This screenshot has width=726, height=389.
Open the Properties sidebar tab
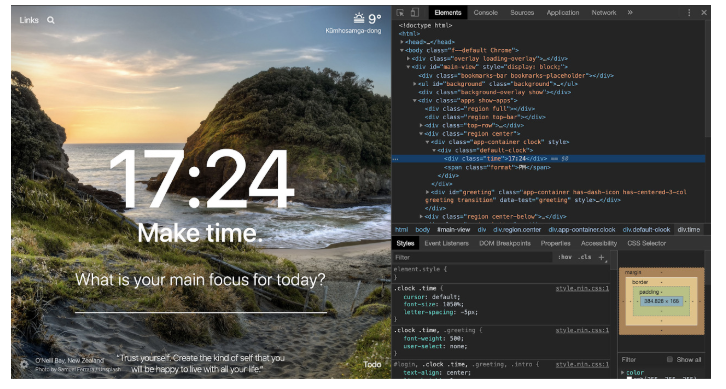pos(555,243)
